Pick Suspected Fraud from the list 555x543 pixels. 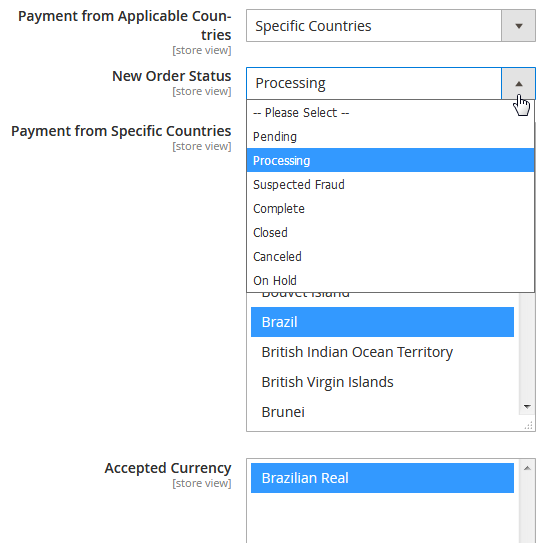(390, 184)
